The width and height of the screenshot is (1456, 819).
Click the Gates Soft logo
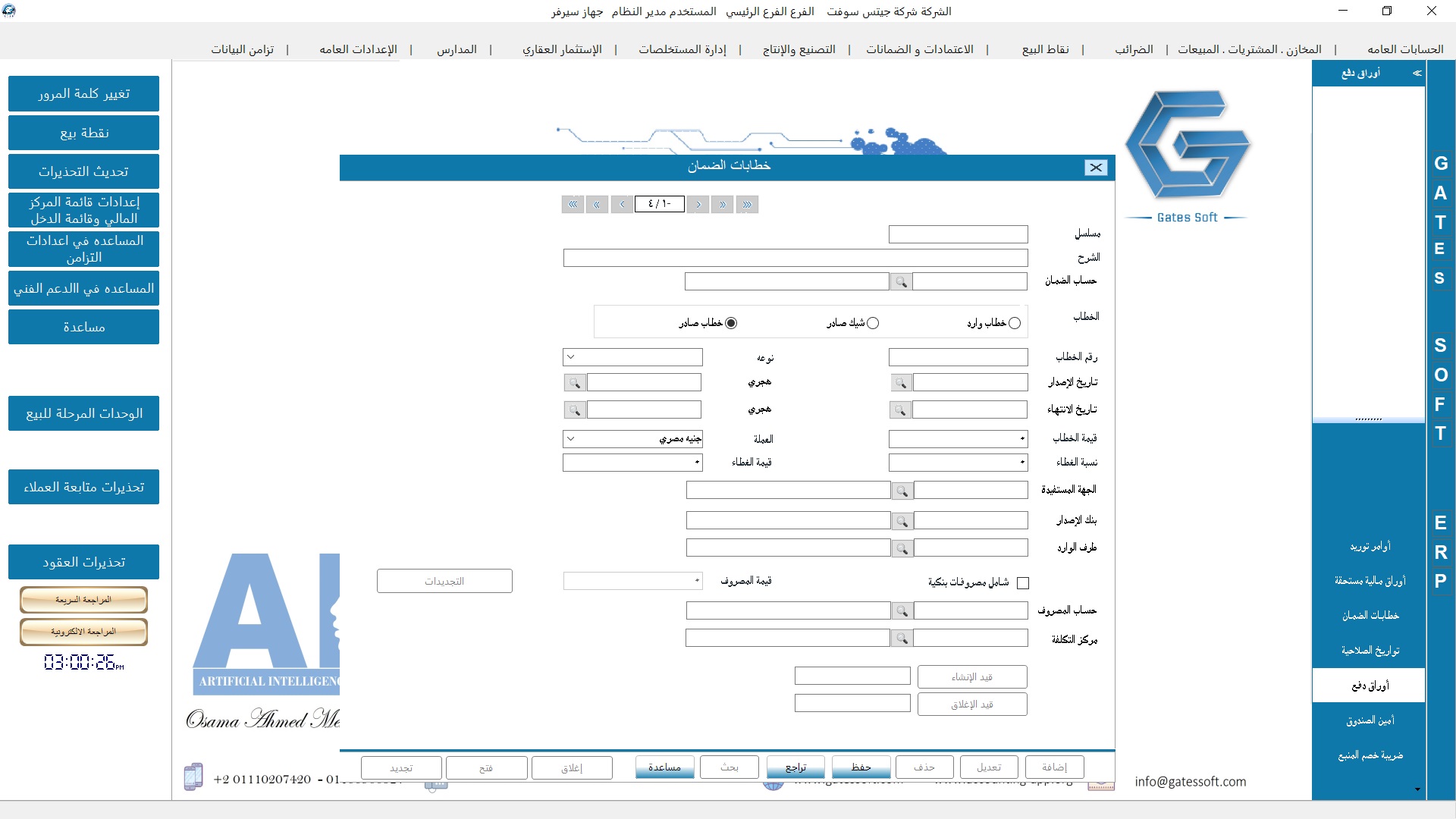coord(1187,155)
